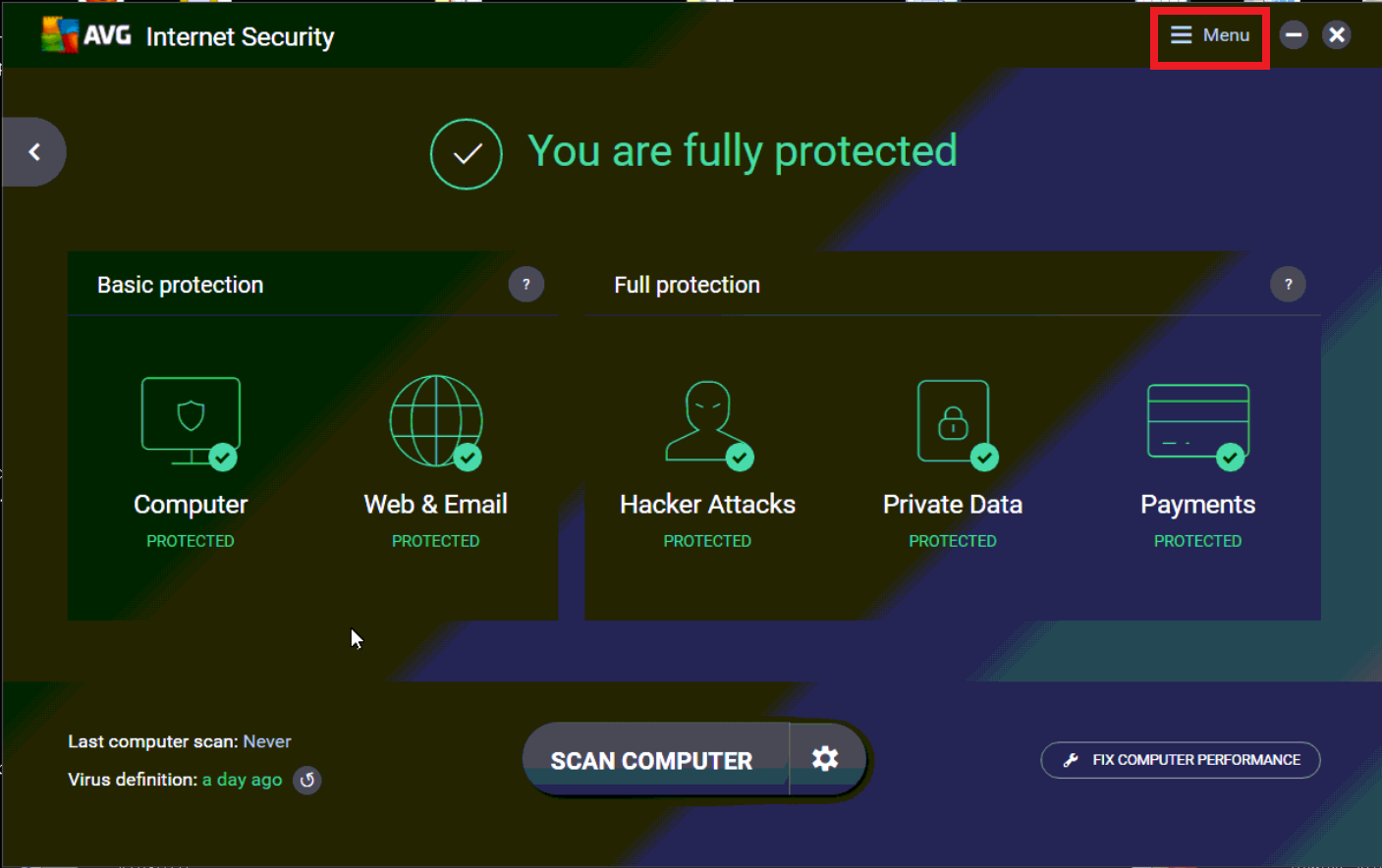Click the 'You are fully protected' checkmark circle

467,154
